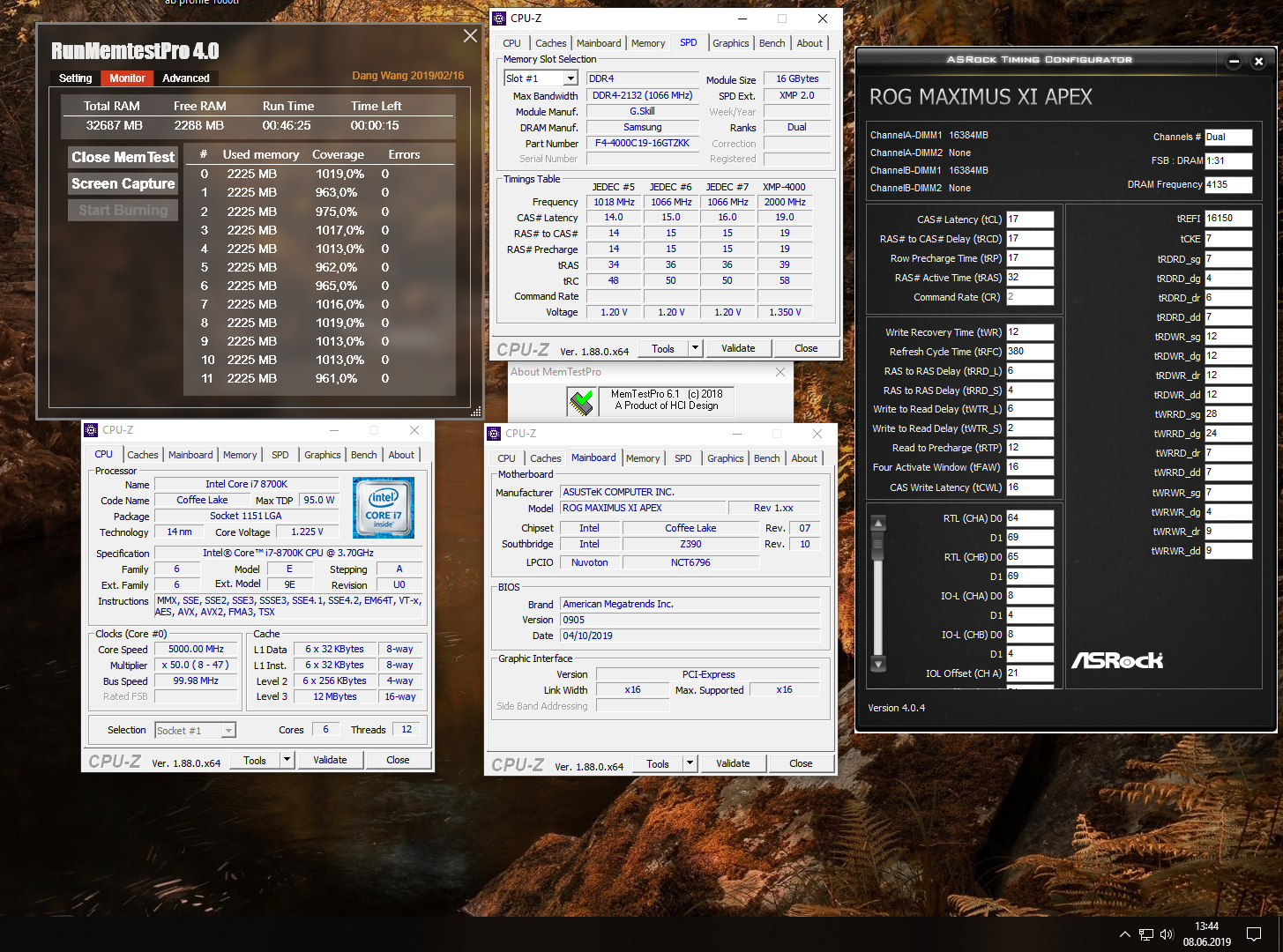Open About tab in Mainboard CPU-Z window

[803, 458]
